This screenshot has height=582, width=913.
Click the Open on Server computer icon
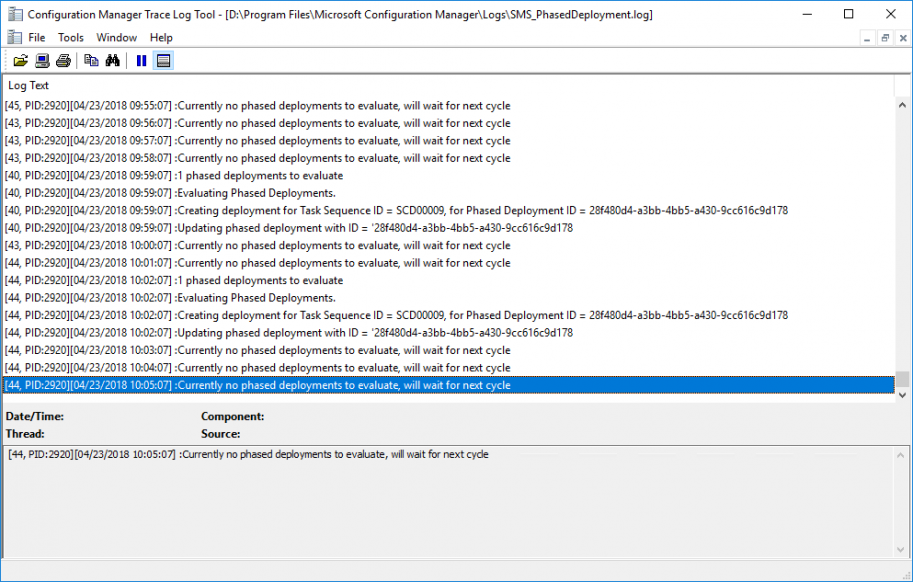coord(42,61)
